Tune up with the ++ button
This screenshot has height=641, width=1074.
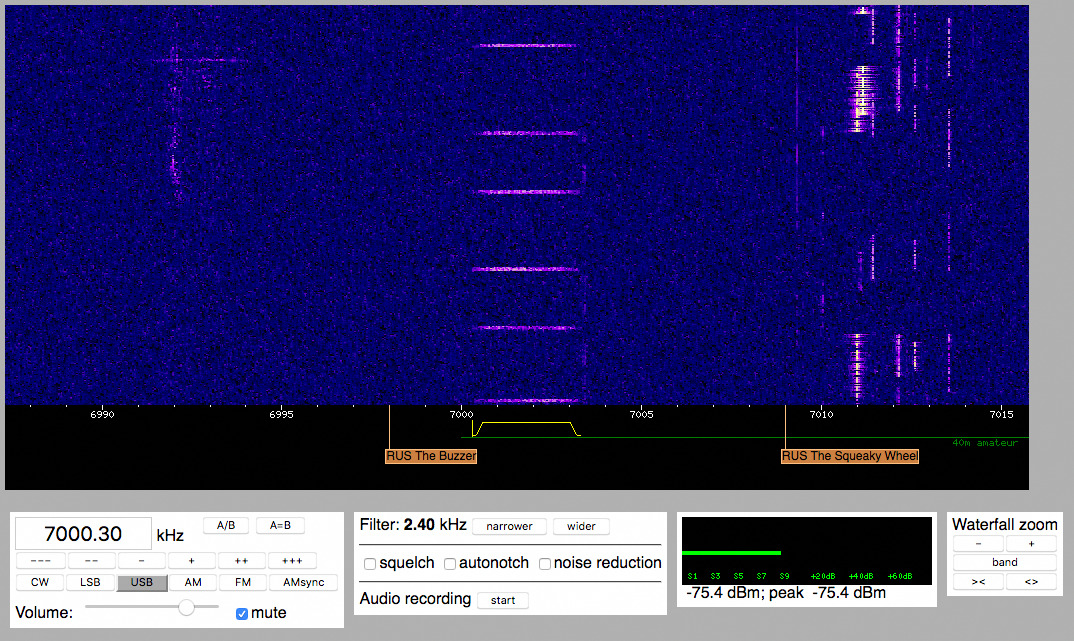tap(241, 560)
